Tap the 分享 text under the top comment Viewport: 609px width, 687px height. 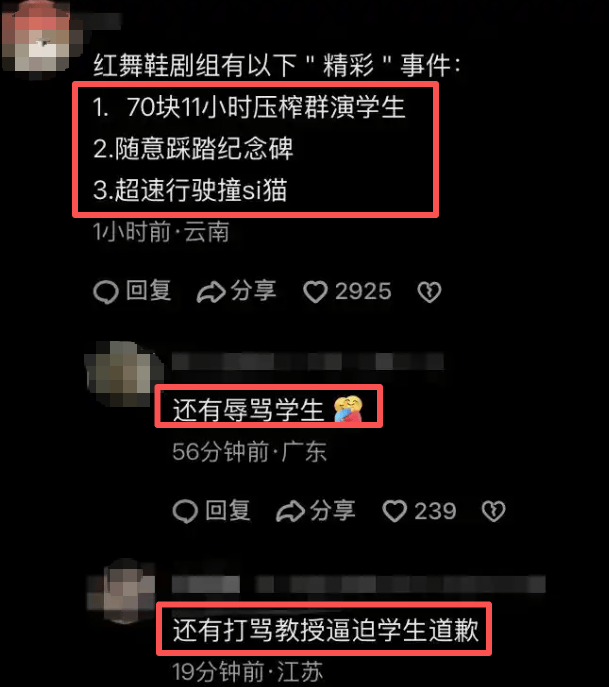click(253, 291)
